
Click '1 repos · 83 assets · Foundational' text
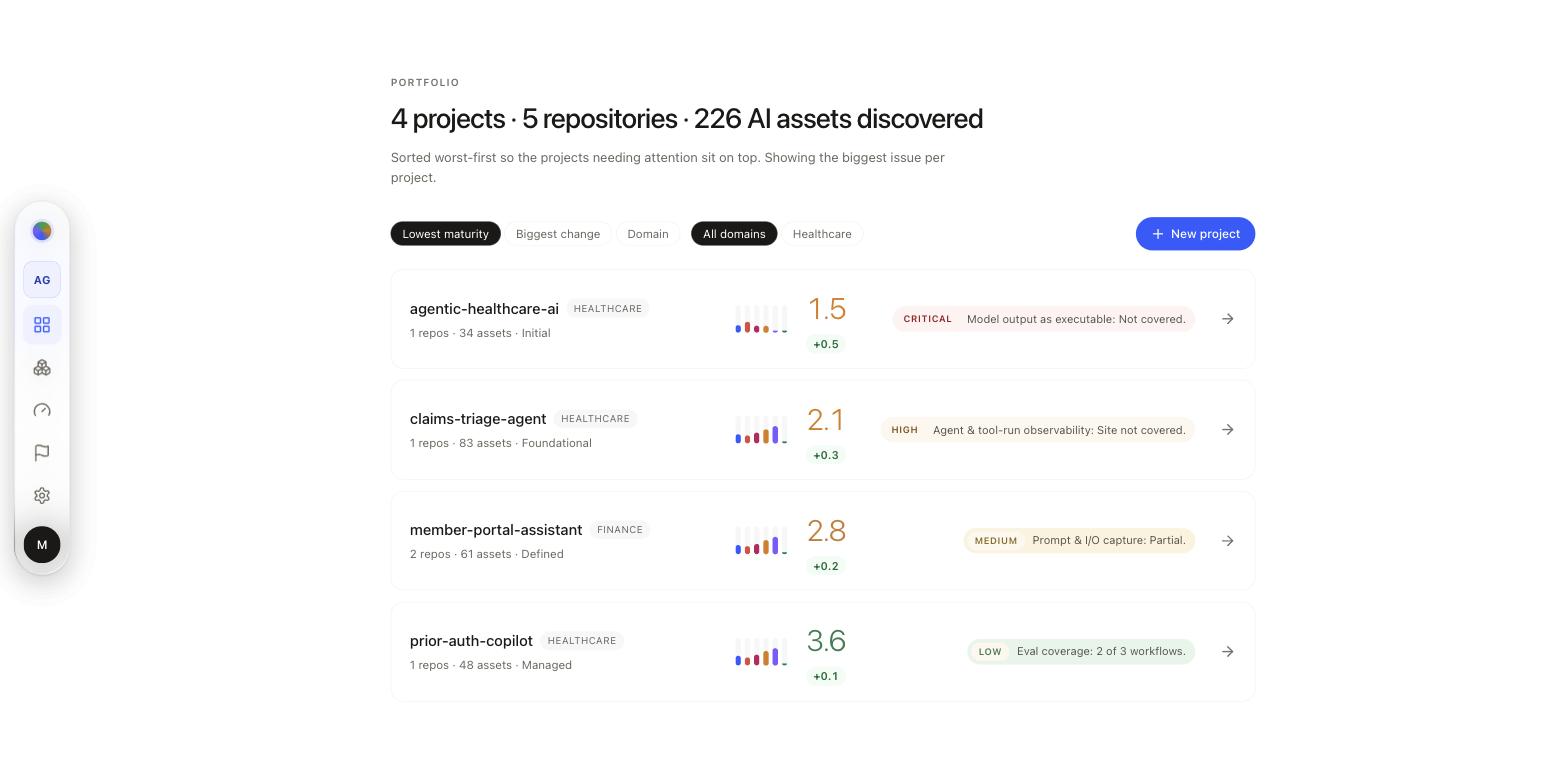[x=501, y=443]
